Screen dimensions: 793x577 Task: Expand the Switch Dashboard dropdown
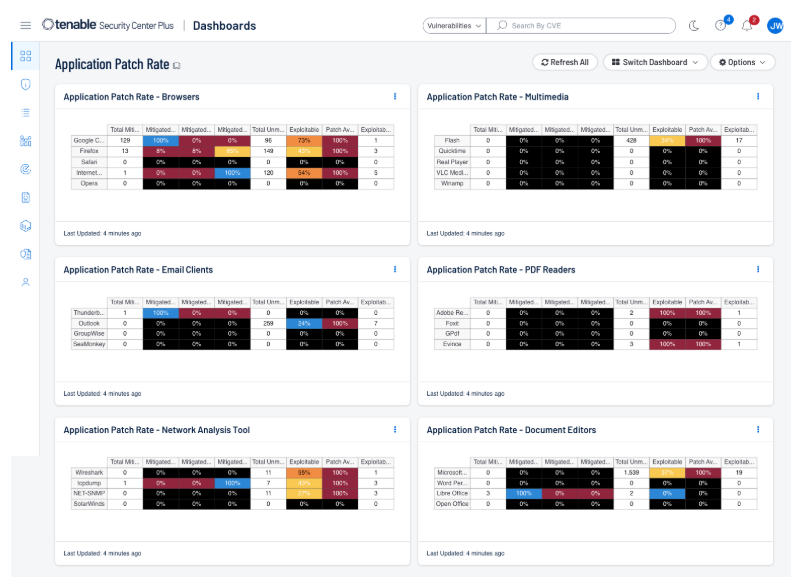point(654,62)
